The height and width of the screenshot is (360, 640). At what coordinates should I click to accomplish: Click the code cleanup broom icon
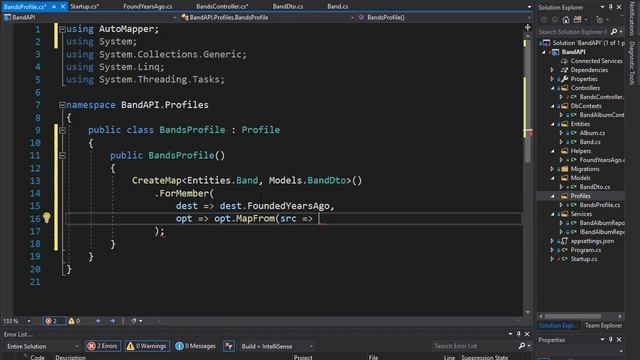click(x=133, y=321)
